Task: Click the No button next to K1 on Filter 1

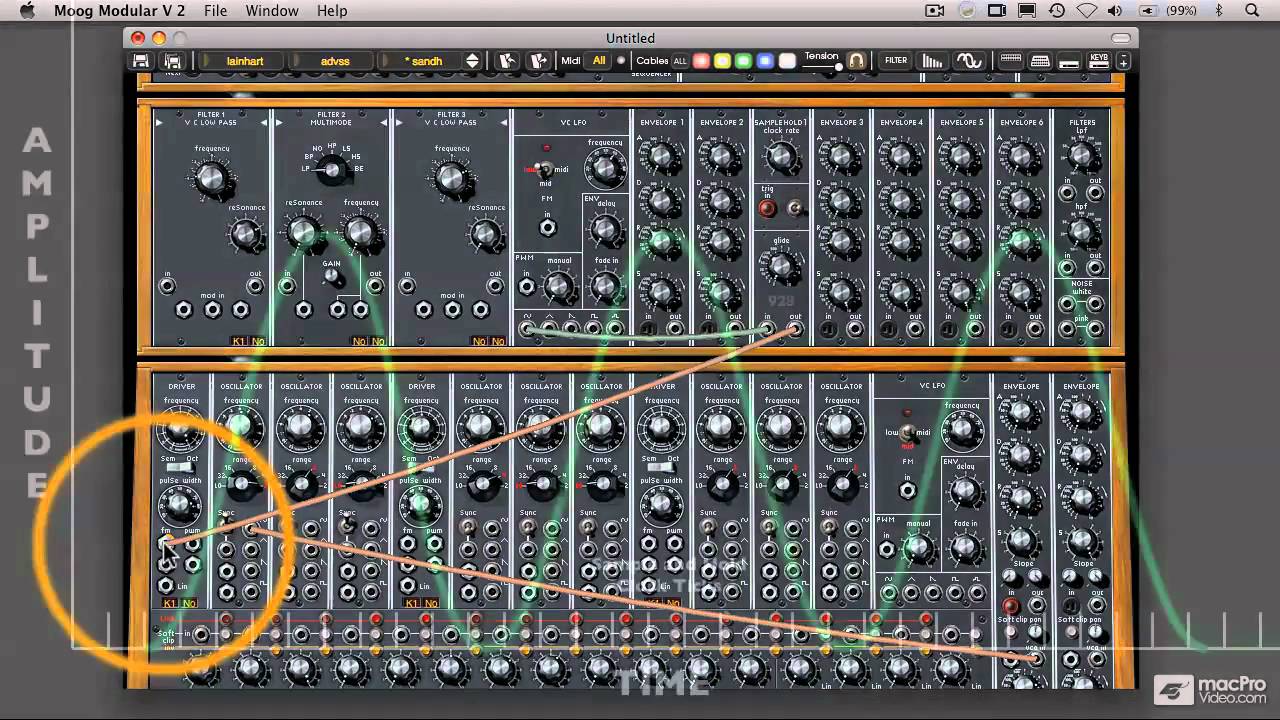Action: tap(258, 341)
